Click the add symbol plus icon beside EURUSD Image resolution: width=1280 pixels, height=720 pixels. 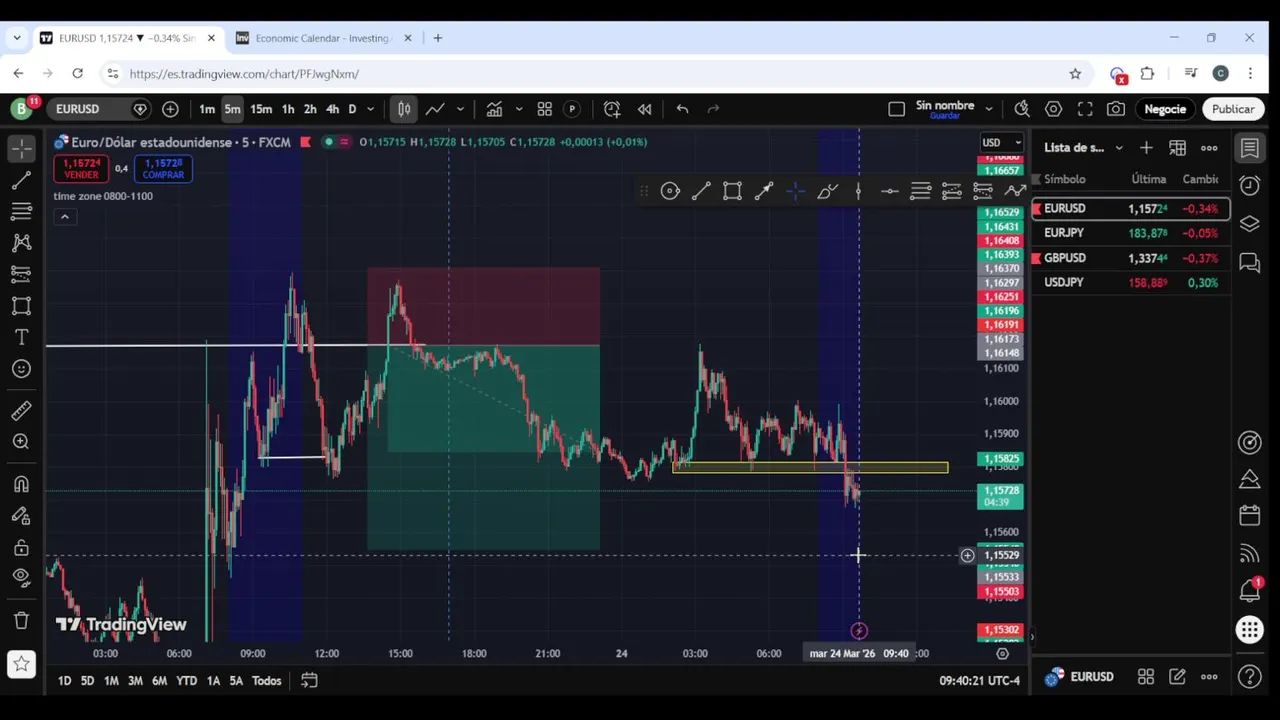tap(170, 109)
